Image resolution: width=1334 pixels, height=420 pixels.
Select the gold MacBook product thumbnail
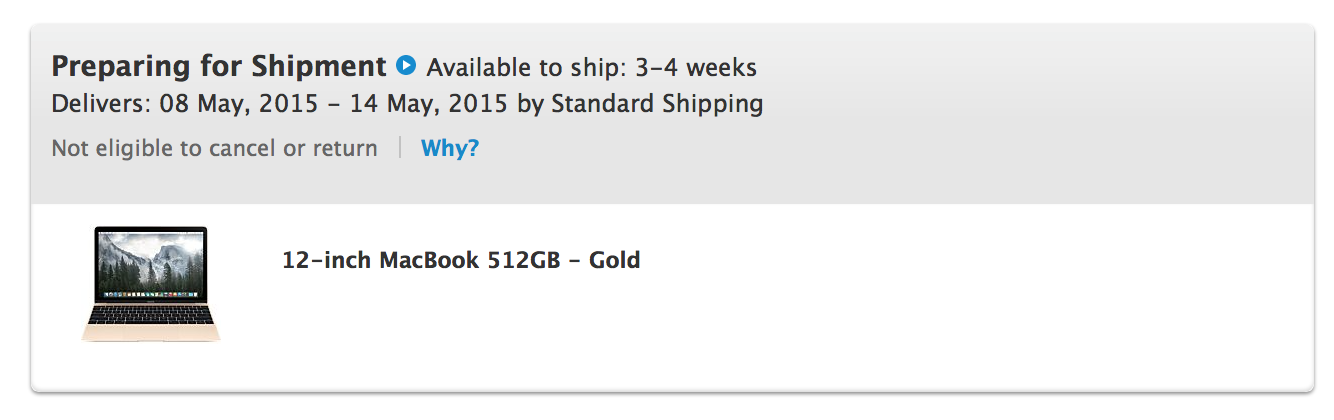(x=151, y=284)
